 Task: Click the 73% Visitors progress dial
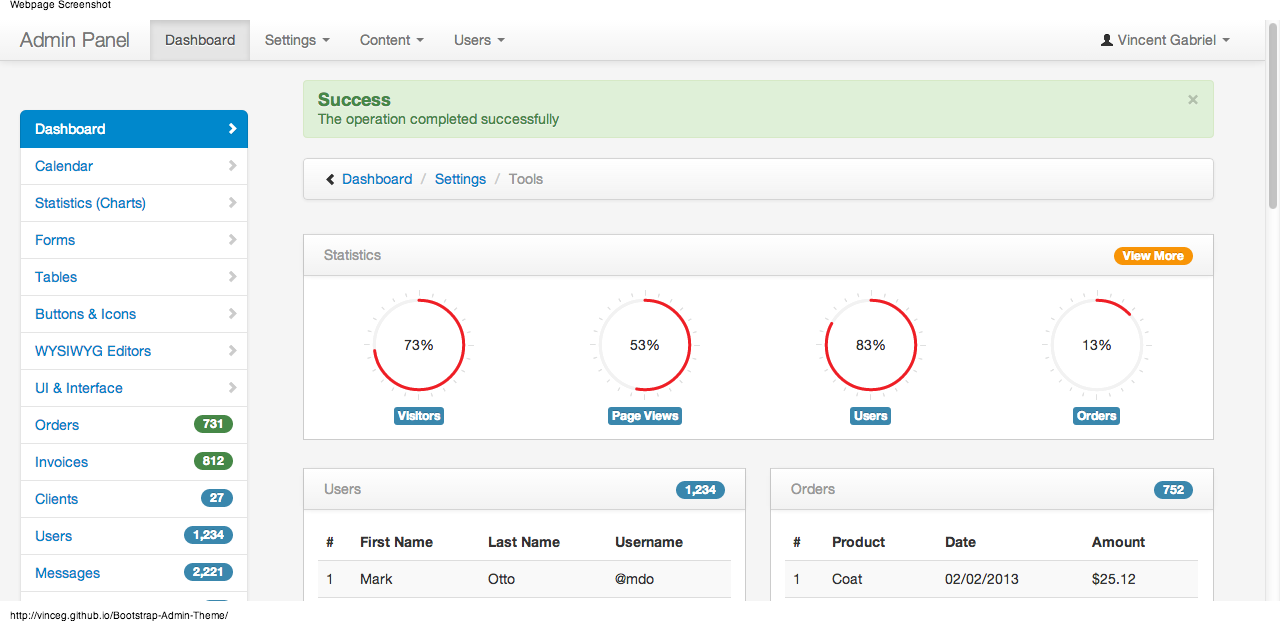[419, 345]
